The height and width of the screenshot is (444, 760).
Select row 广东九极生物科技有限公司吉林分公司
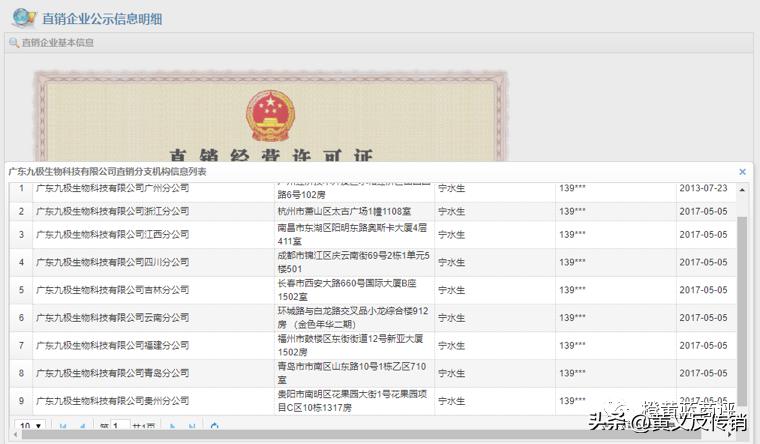point(373,290)
